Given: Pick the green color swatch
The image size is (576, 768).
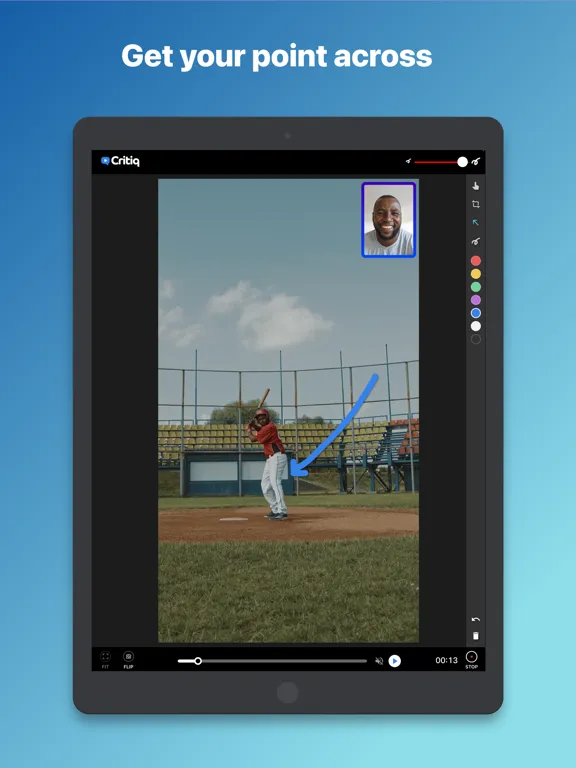Looking at the screenshot, I should (476, 287).
